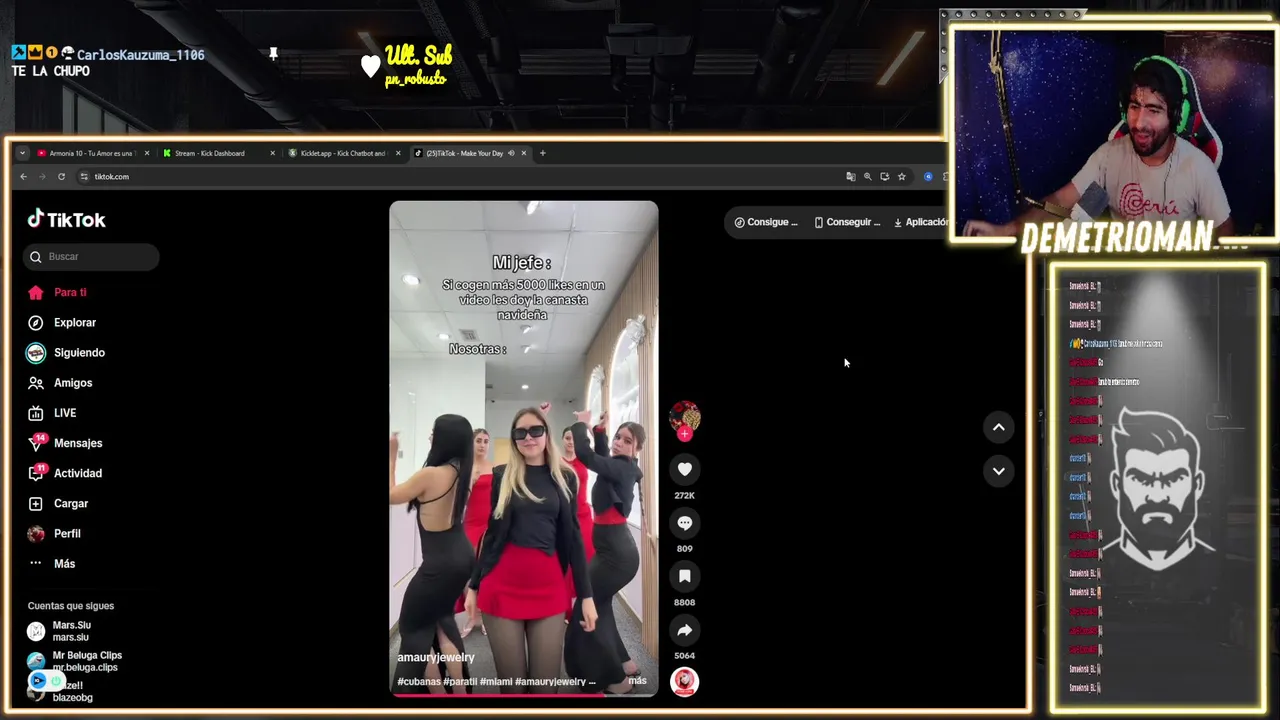Open a new browser tab
This screenshot has height=720, width=1280.
tap(542, 153)
